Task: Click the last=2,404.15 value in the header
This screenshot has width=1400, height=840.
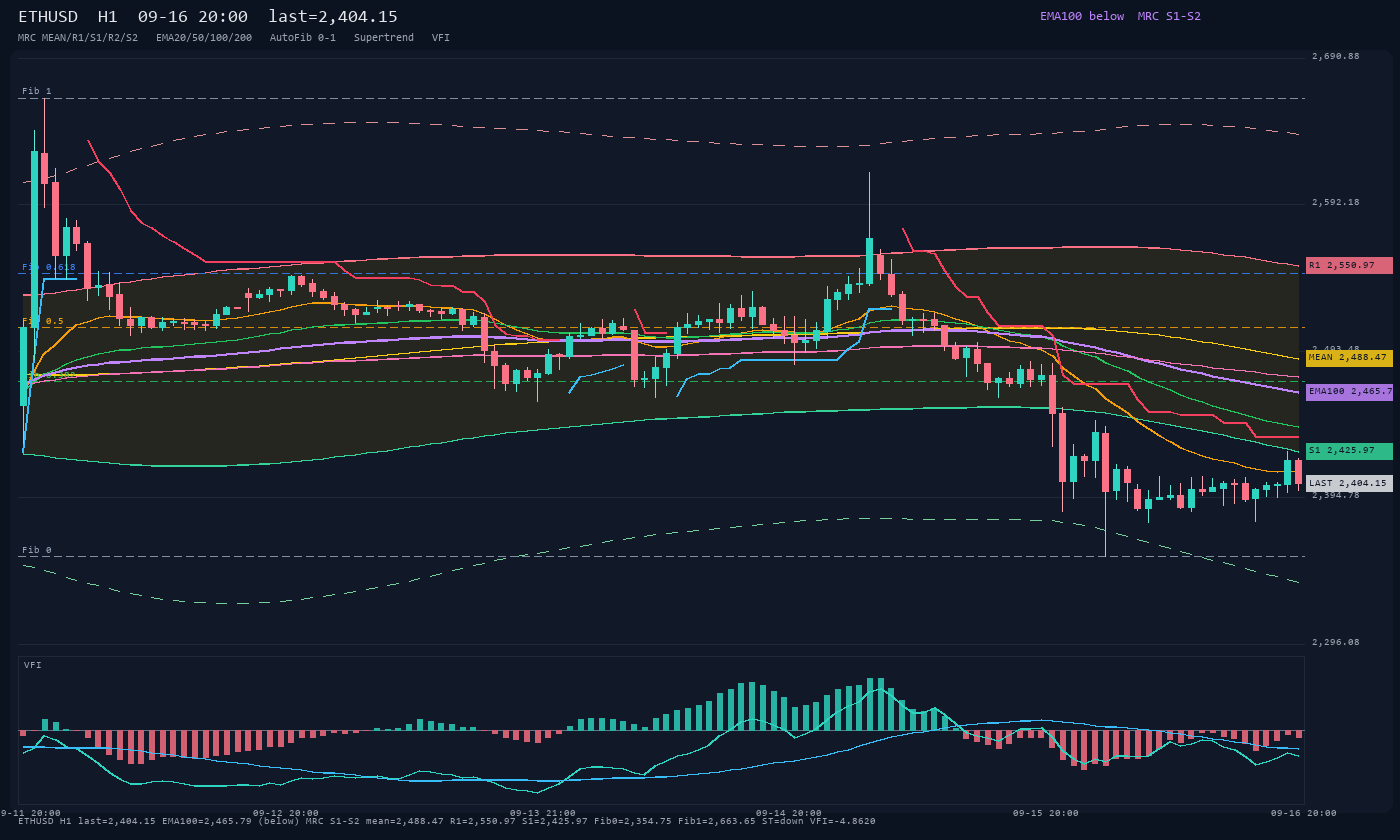Action: click(x=333, y=16)
